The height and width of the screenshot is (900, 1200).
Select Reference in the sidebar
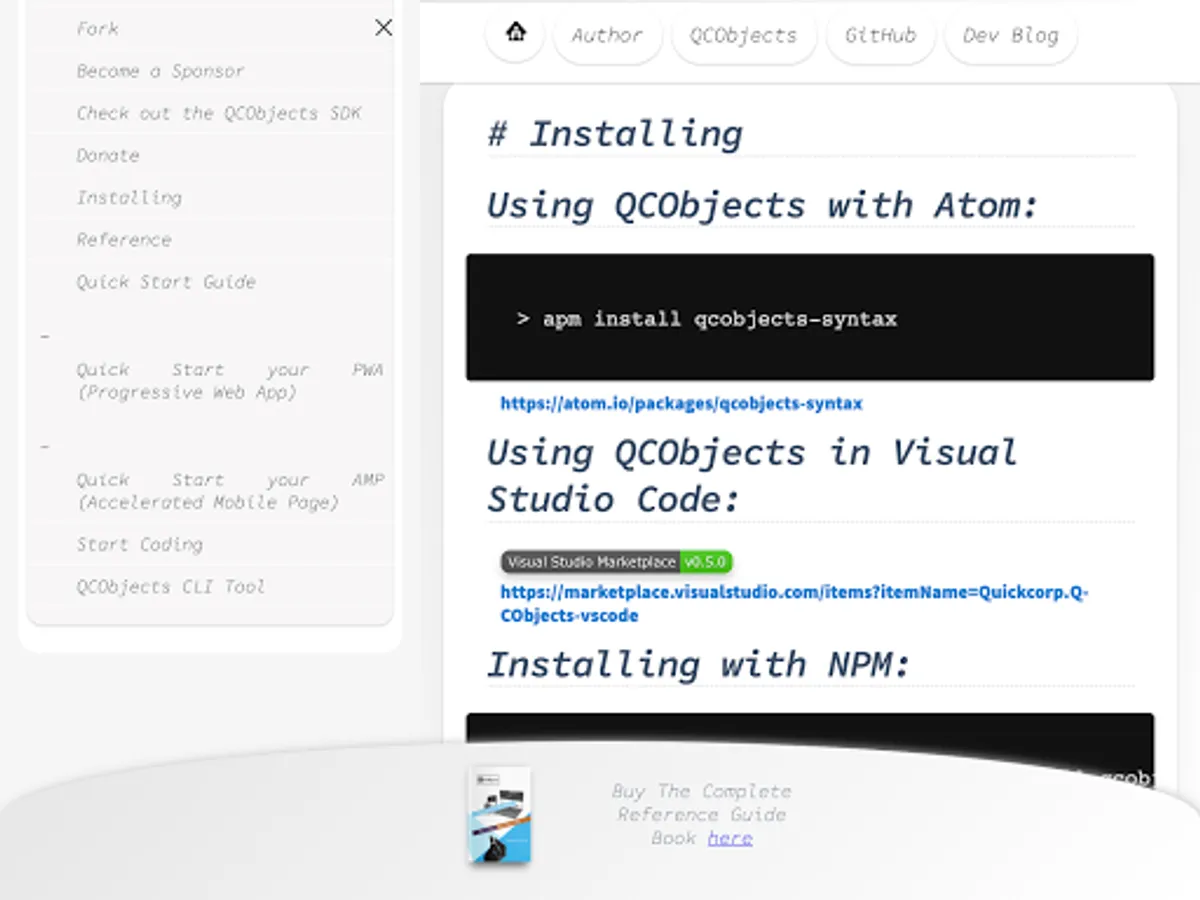tap(124, 239)
